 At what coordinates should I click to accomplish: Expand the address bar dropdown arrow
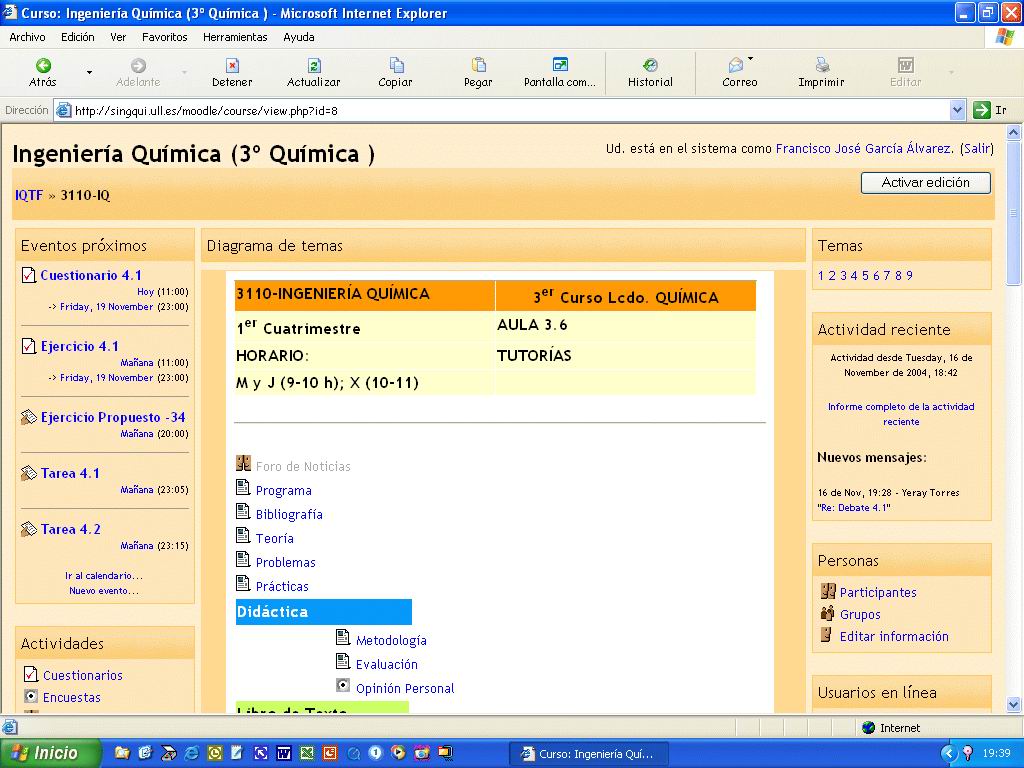tap(957, 110)
